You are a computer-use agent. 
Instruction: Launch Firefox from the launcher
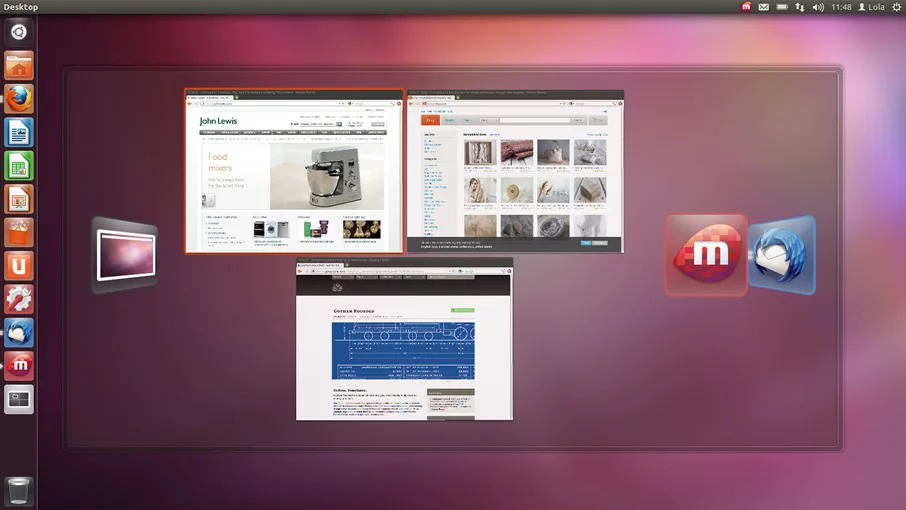point(18,99)
